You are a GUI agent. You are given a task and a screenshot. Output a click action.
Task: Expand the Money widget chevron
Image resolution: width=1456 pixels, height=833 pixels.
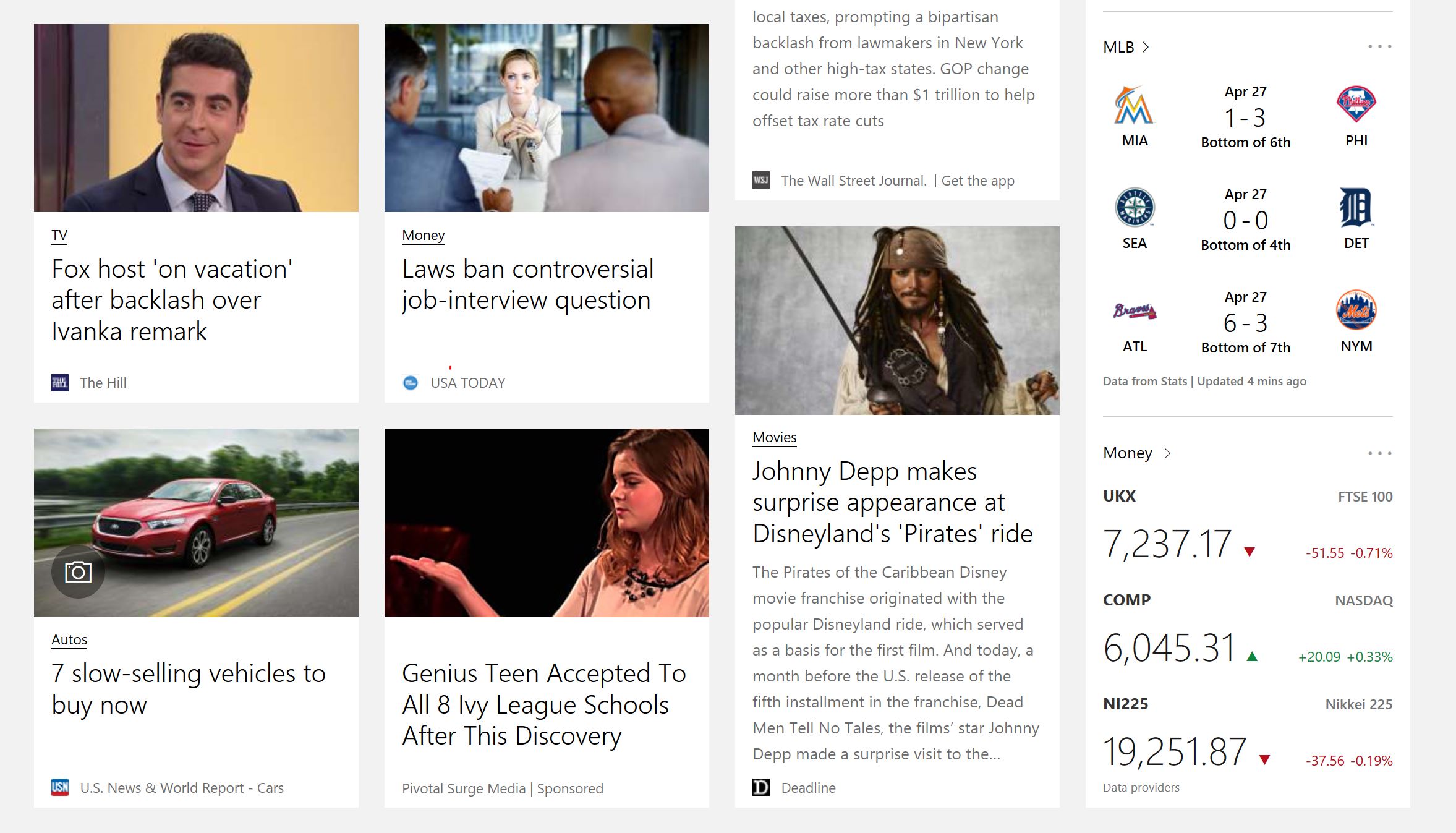click(1167, 453)
